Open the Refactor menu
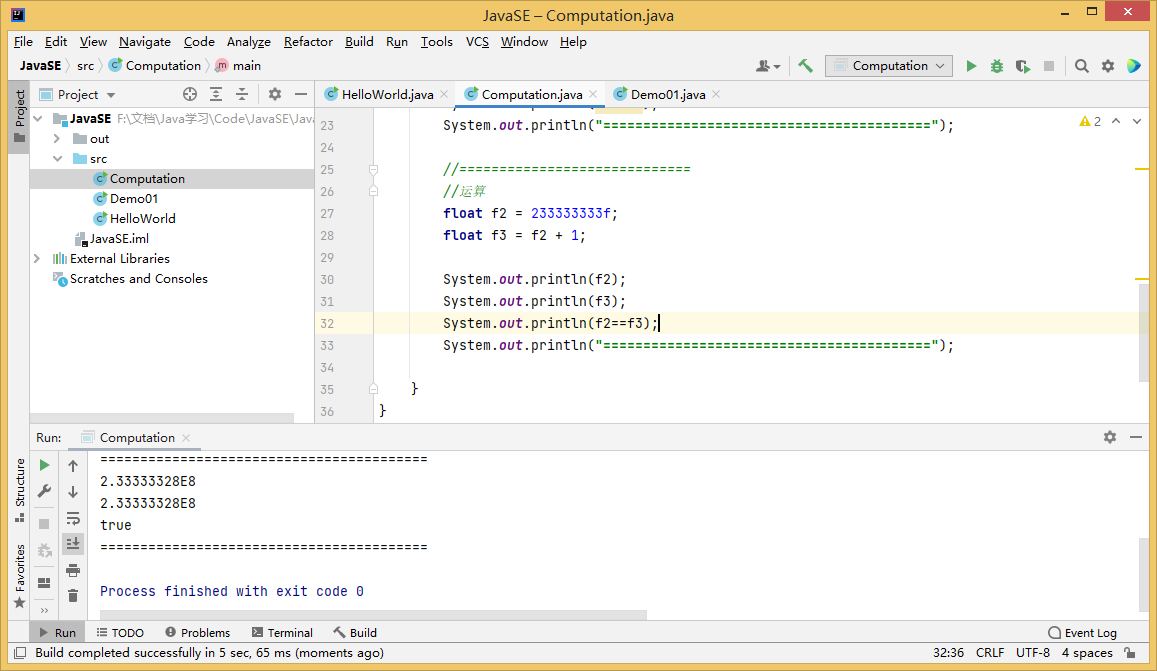This screenshot has width=1157, height=671. (x=308, y=42)
